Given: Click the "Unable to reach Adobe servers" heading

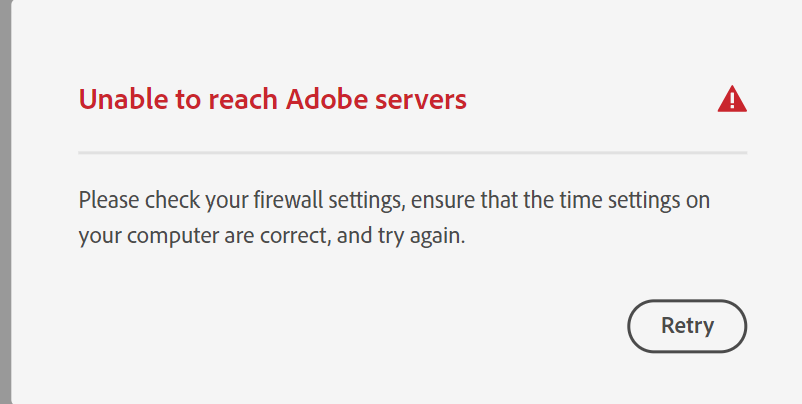Looking at the screenshot, I should point(272,99).
